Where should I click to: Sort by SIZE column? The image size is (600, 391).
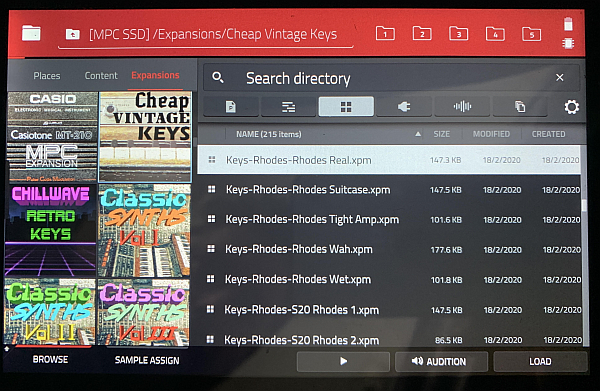tap(442, 134)
